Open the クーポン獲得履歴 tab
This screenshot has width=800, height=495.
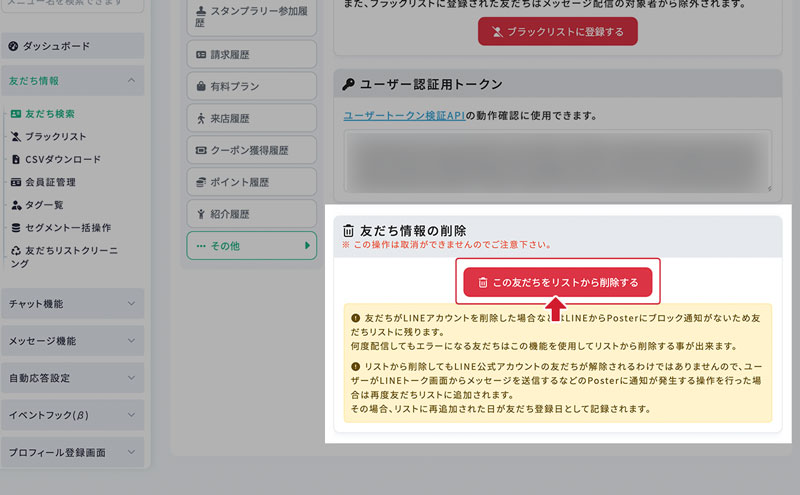point(251,150)
